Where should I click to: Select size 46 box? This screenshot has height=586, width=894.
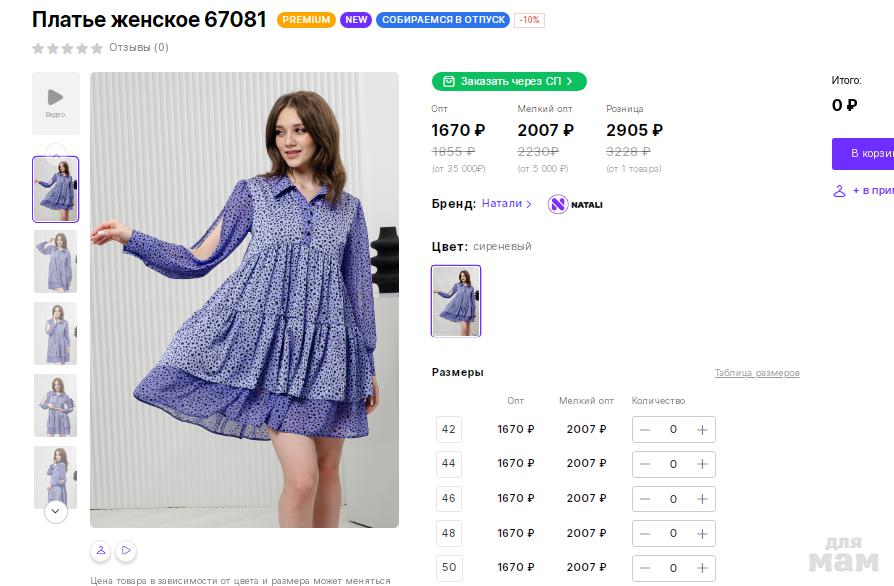coord(448,498)
